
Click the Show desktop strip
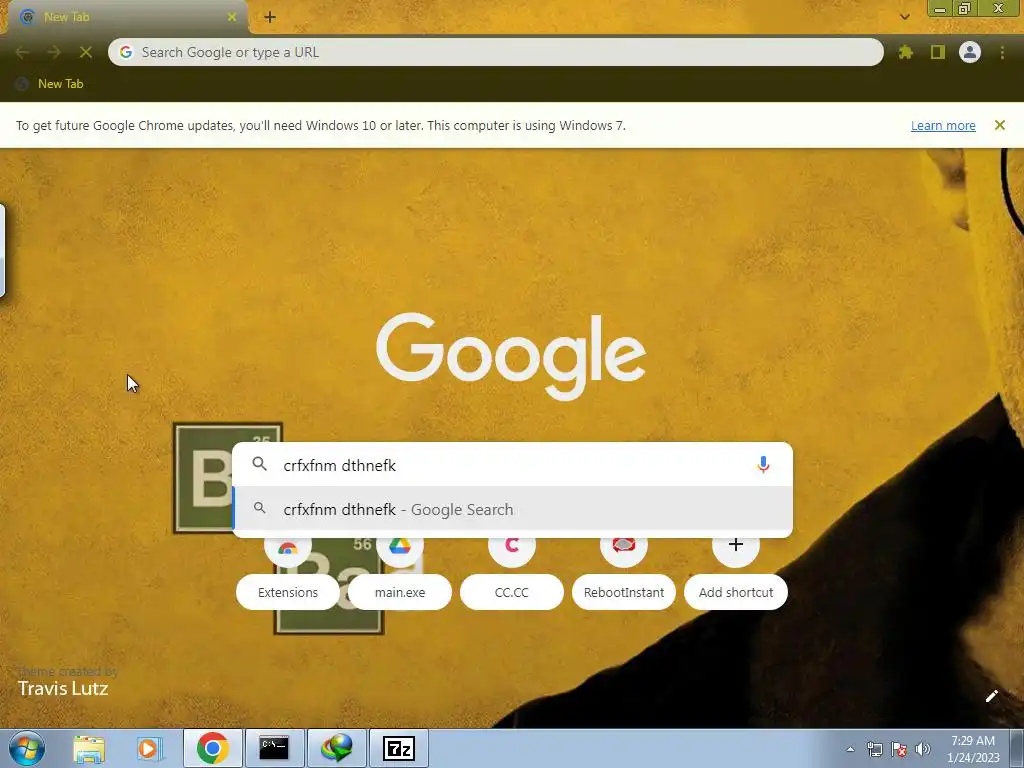(x=1017, y=749)
